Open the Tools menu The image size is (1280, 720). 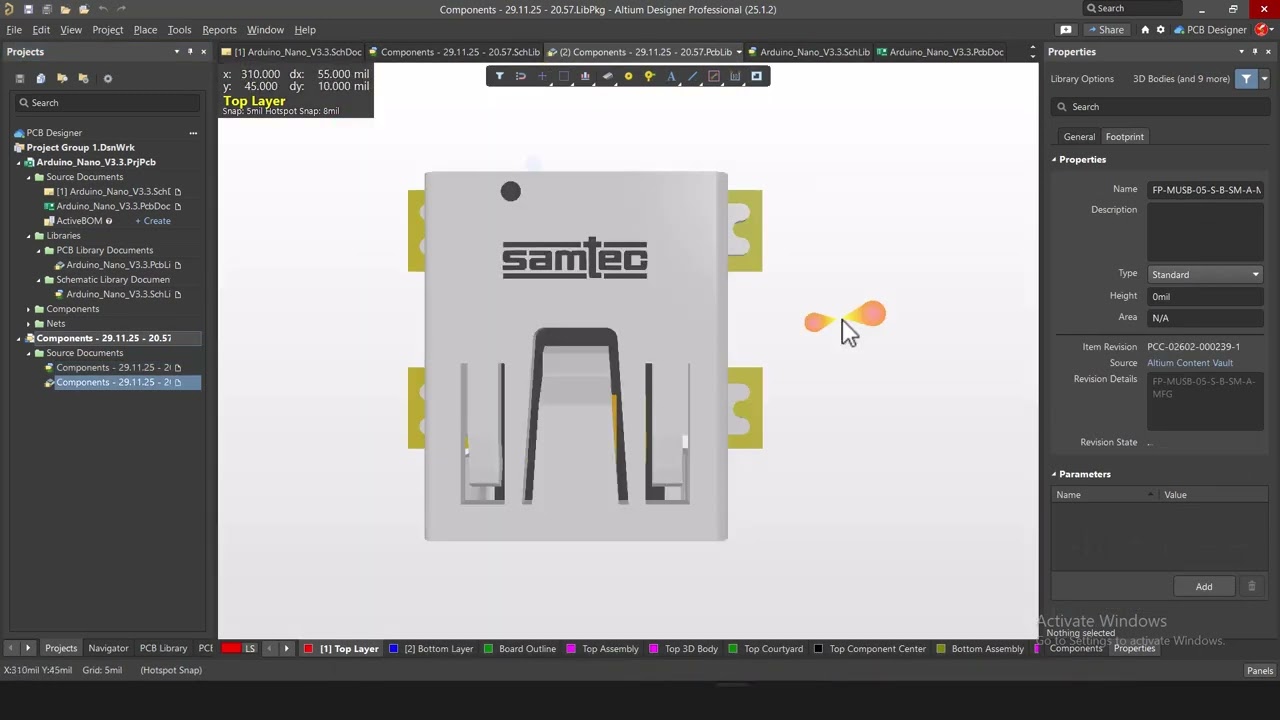[x=180, y=30]
